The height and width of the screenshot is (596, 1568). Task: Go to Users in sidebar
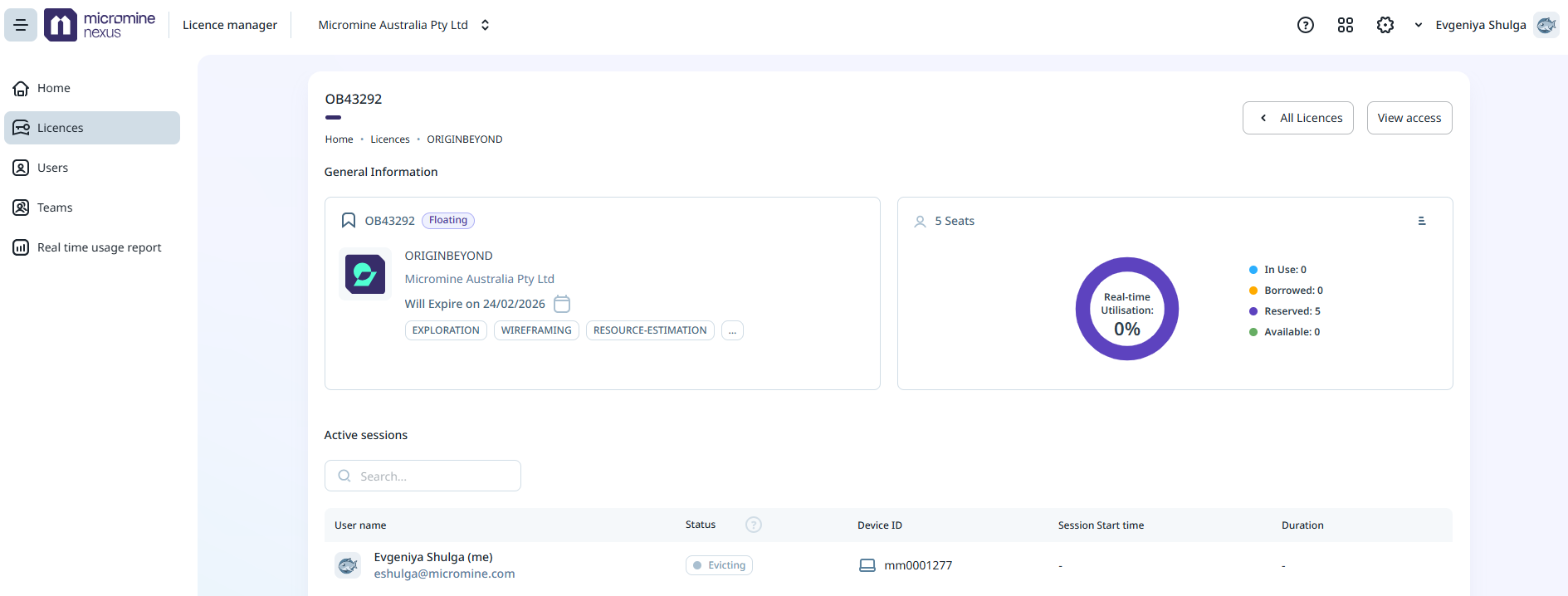click(x=52, y=168)
